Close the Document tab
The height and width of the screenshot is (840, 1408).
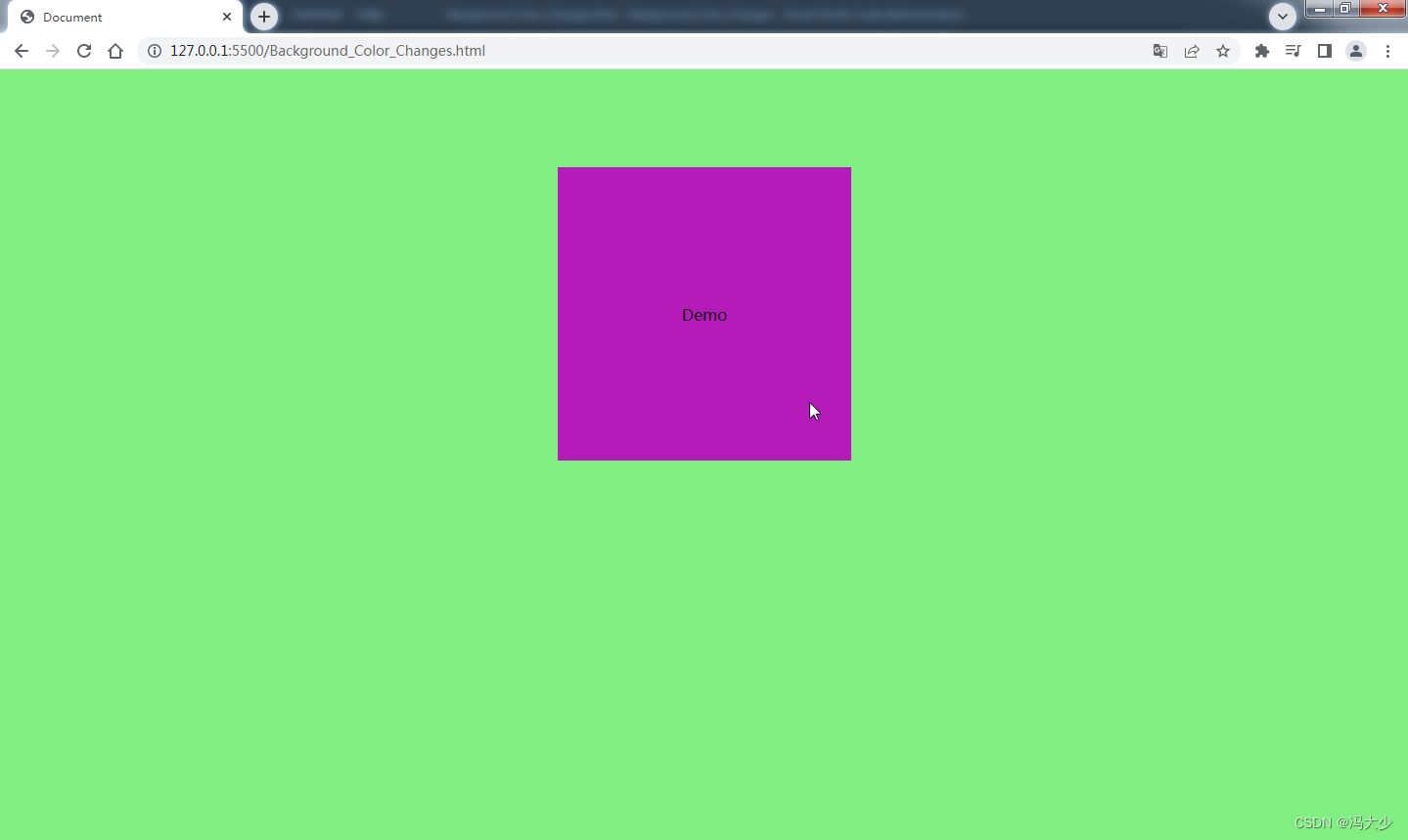[x=227, y=17]
